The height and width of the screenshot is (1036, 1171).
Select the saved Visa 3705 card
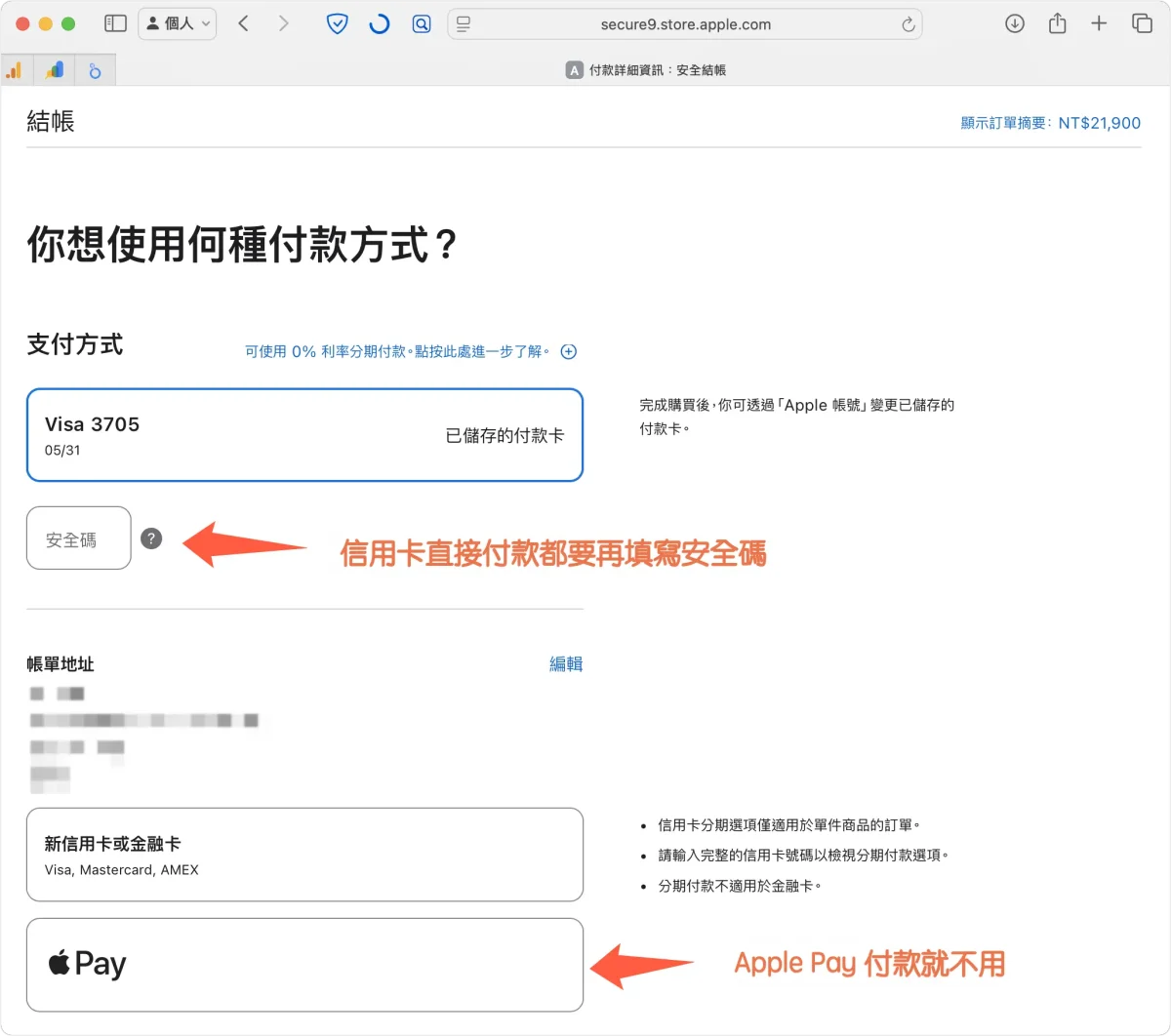(x=304, y=435)
